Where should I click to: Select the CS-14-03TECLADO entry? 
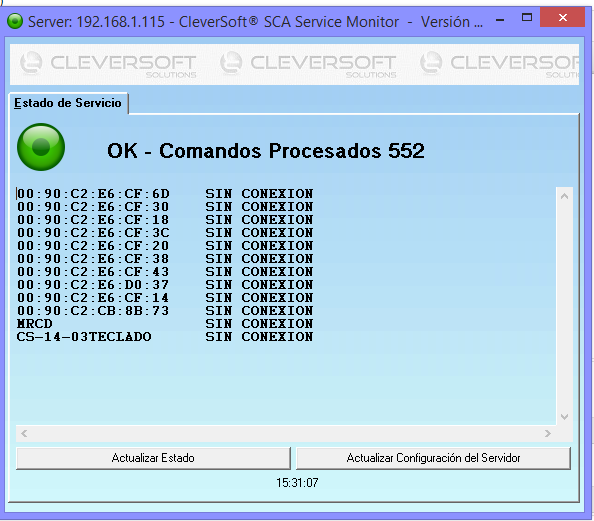[x=165, y=337]
